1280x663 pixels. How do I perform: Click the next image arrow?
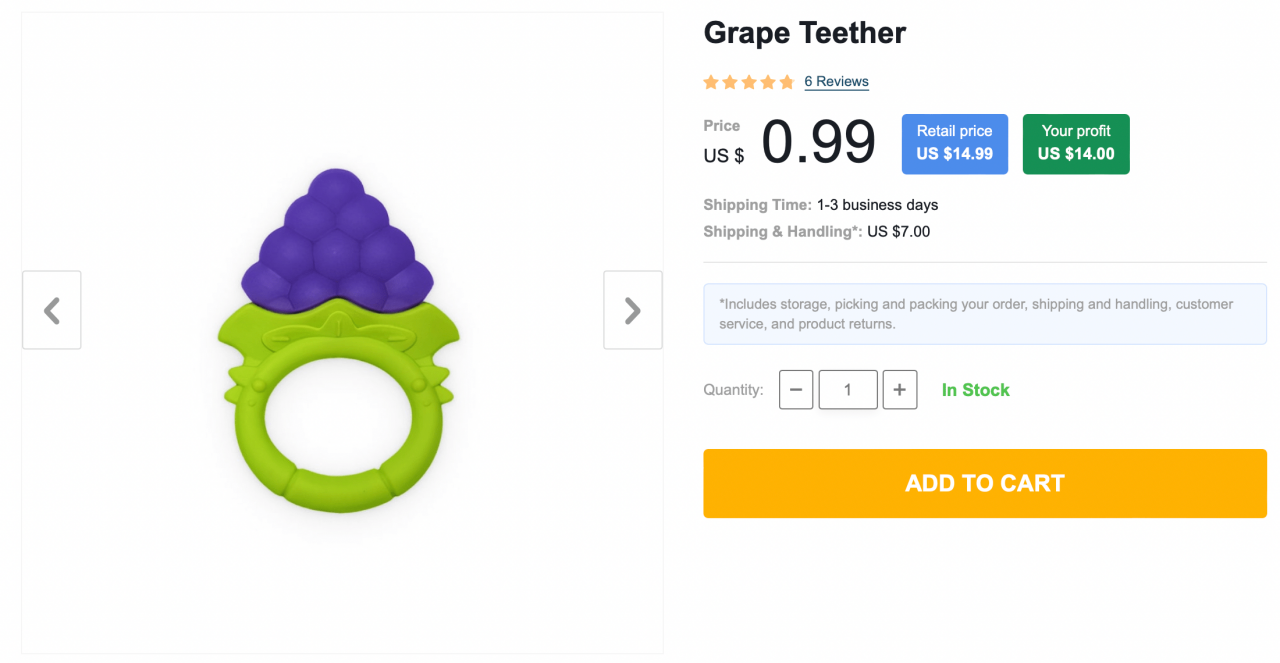632,310
